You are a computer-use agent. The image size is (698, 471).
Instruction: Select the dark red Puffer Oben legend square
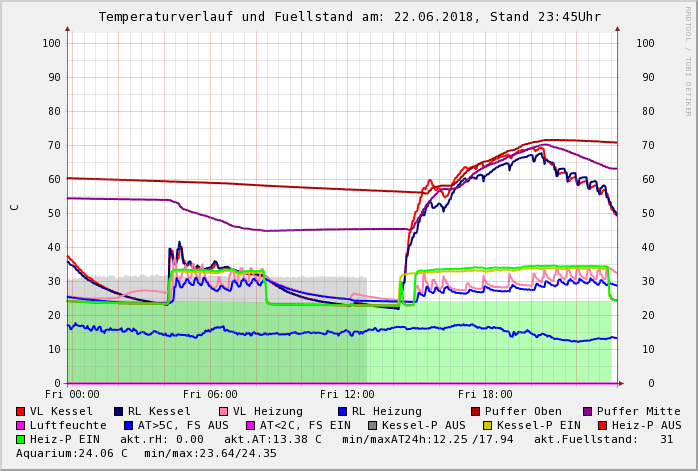(x=476, y=411)
